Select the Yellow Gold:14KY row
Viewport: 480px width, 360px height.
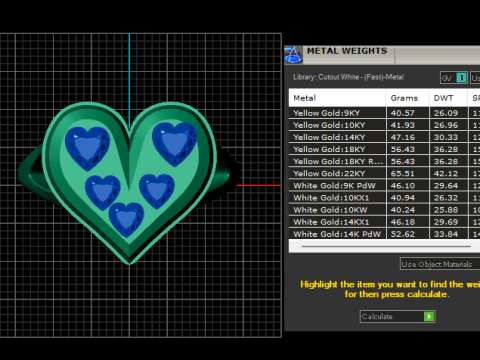[384, 137]
